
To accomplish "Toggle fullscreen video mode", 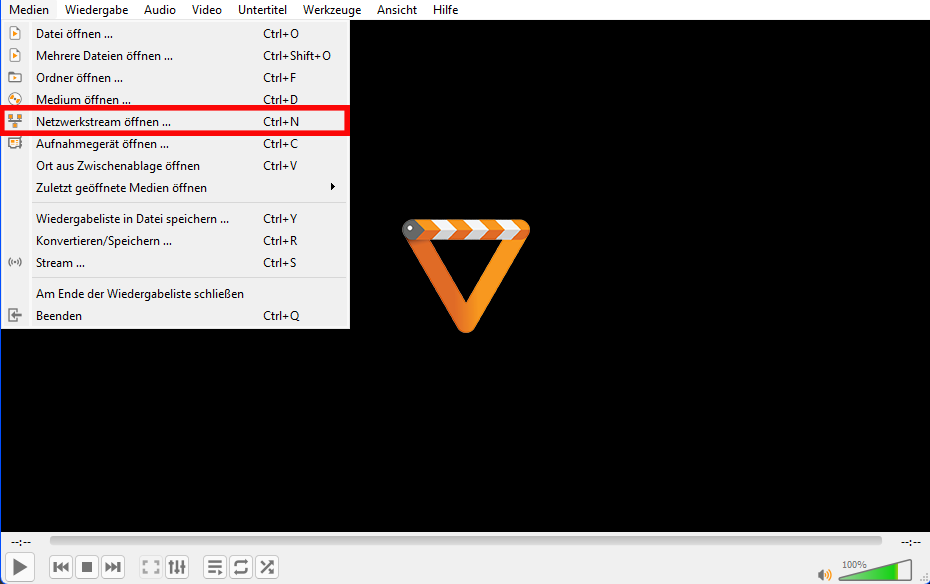I will pos(151,567).
